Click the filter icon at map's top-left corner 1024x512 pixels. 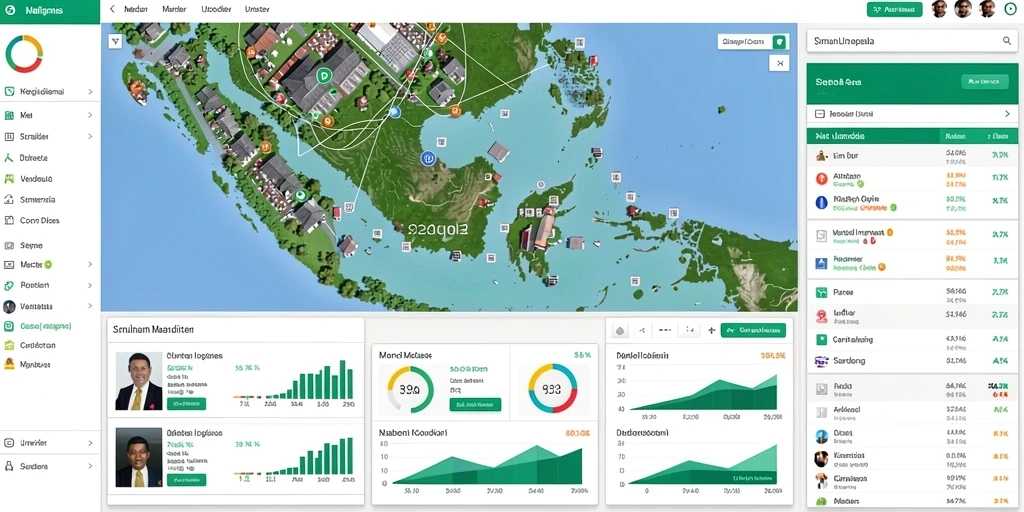(115, 41)
